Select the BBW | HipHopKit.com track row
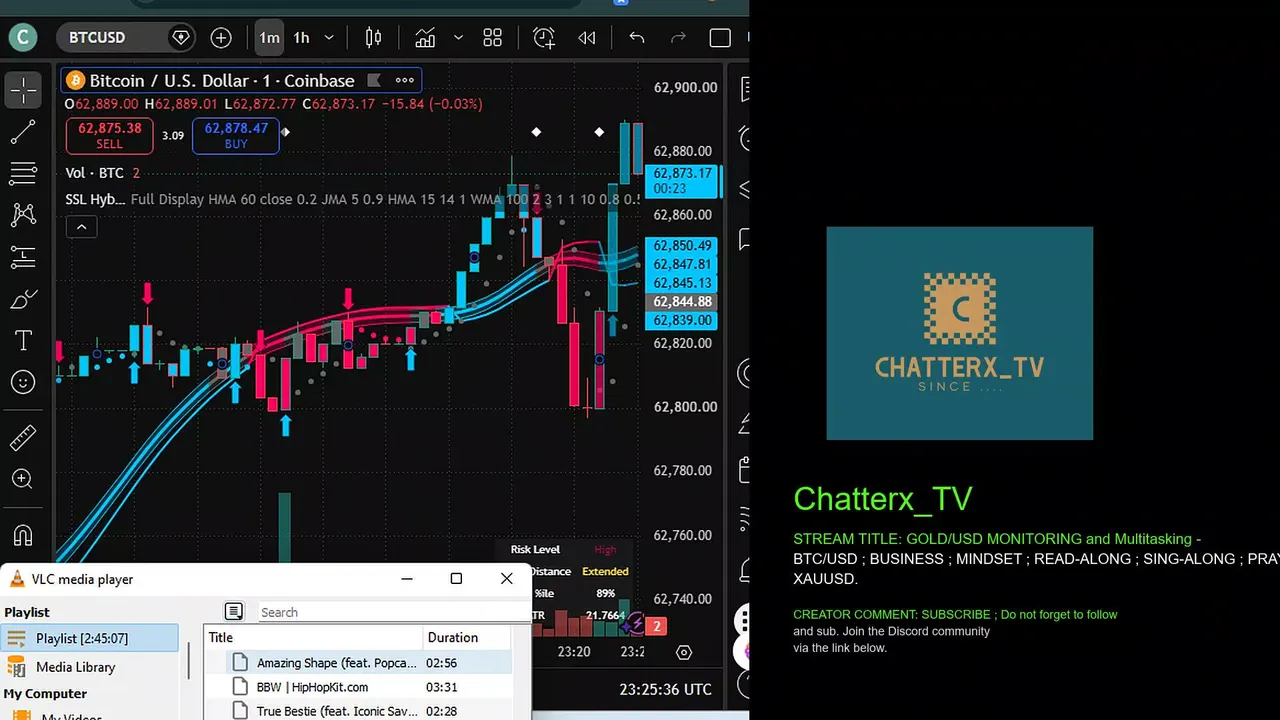Screen dimensions: 1280x720 359,687
